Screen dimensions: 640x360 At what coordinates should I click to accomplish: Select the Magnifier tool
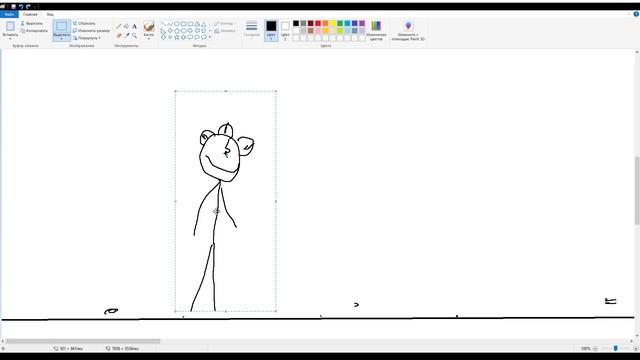click(134, 36)
